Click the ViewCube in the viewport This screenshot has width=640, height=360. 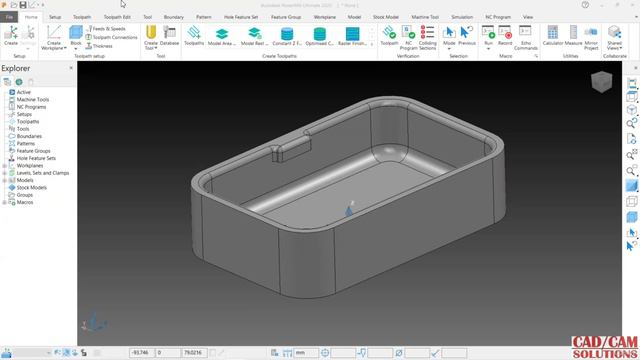601,82
